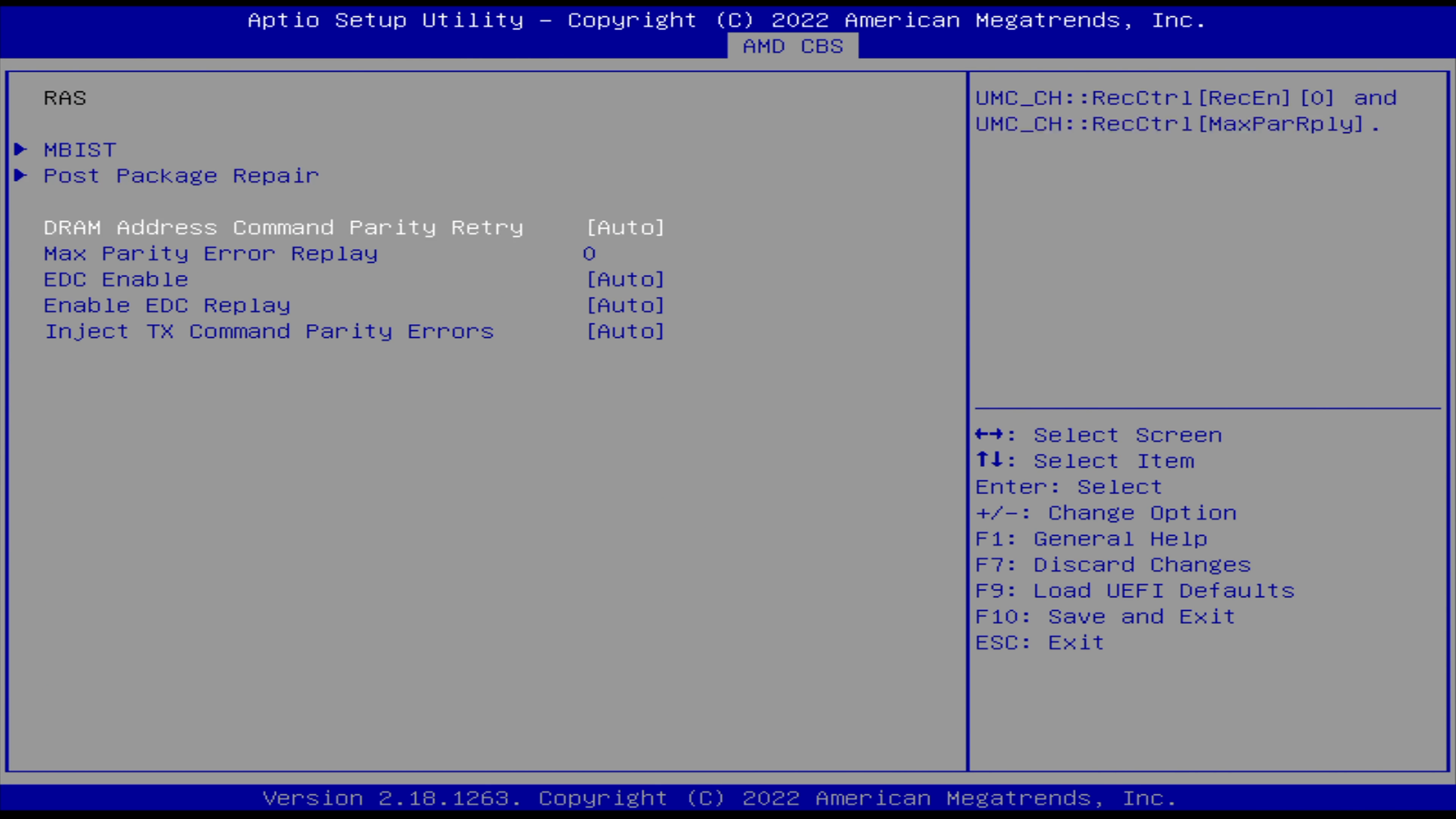The width and height of the screenshot is (1456, 819).
Task: Click the left-right arrows Select Screen hint
Action: click(1099, 435)
